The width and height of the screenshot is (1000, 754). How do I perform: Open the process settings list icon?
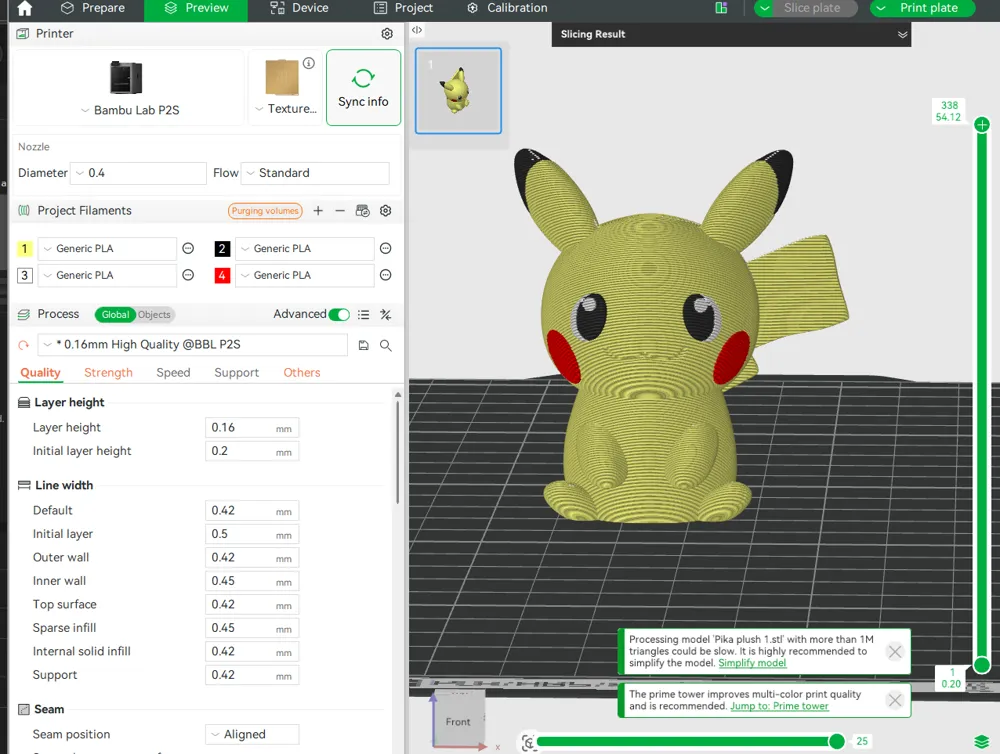coord(364,314)
